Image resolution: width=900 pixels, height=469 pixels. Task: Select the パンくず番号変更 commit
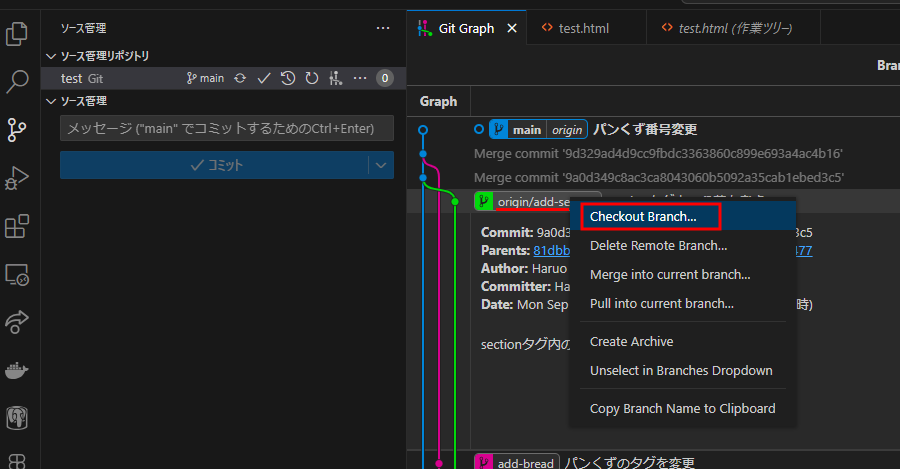645,130
